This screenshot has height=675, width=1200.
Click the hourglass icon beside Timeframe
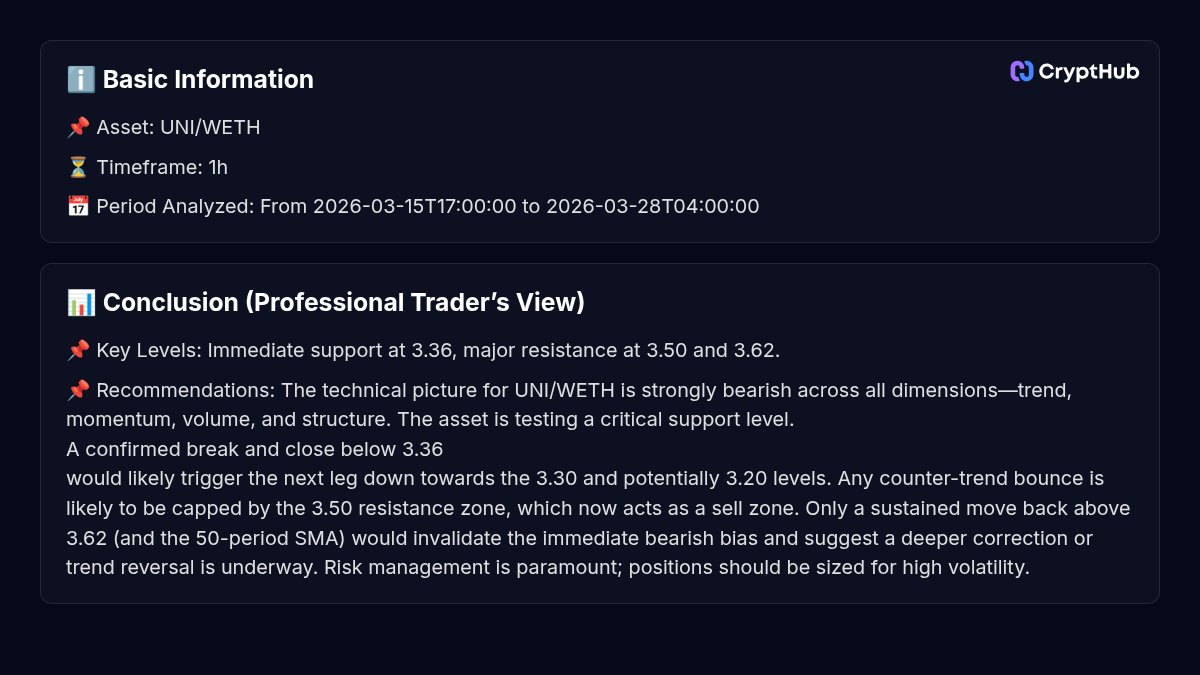tap(78, 167)
